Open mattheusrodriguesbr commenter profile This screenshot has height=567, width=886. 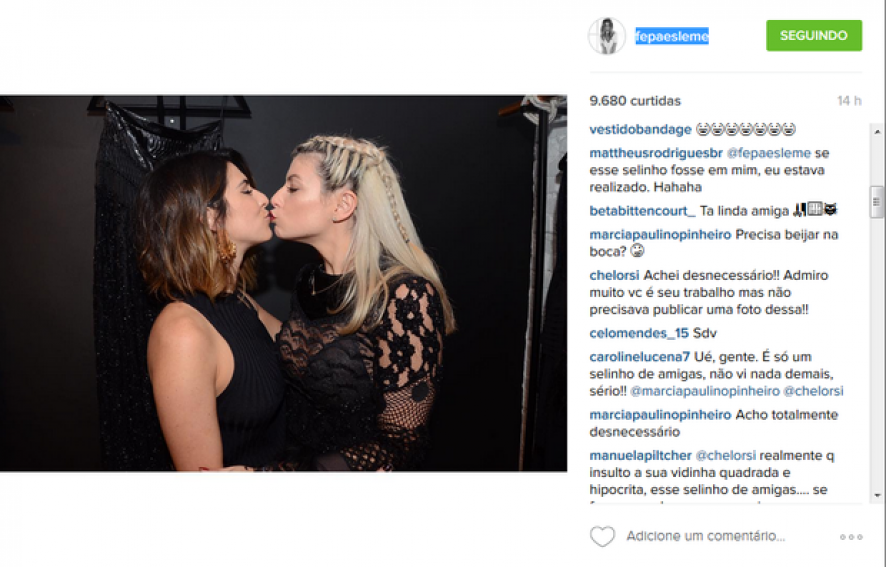coord(656,153)
